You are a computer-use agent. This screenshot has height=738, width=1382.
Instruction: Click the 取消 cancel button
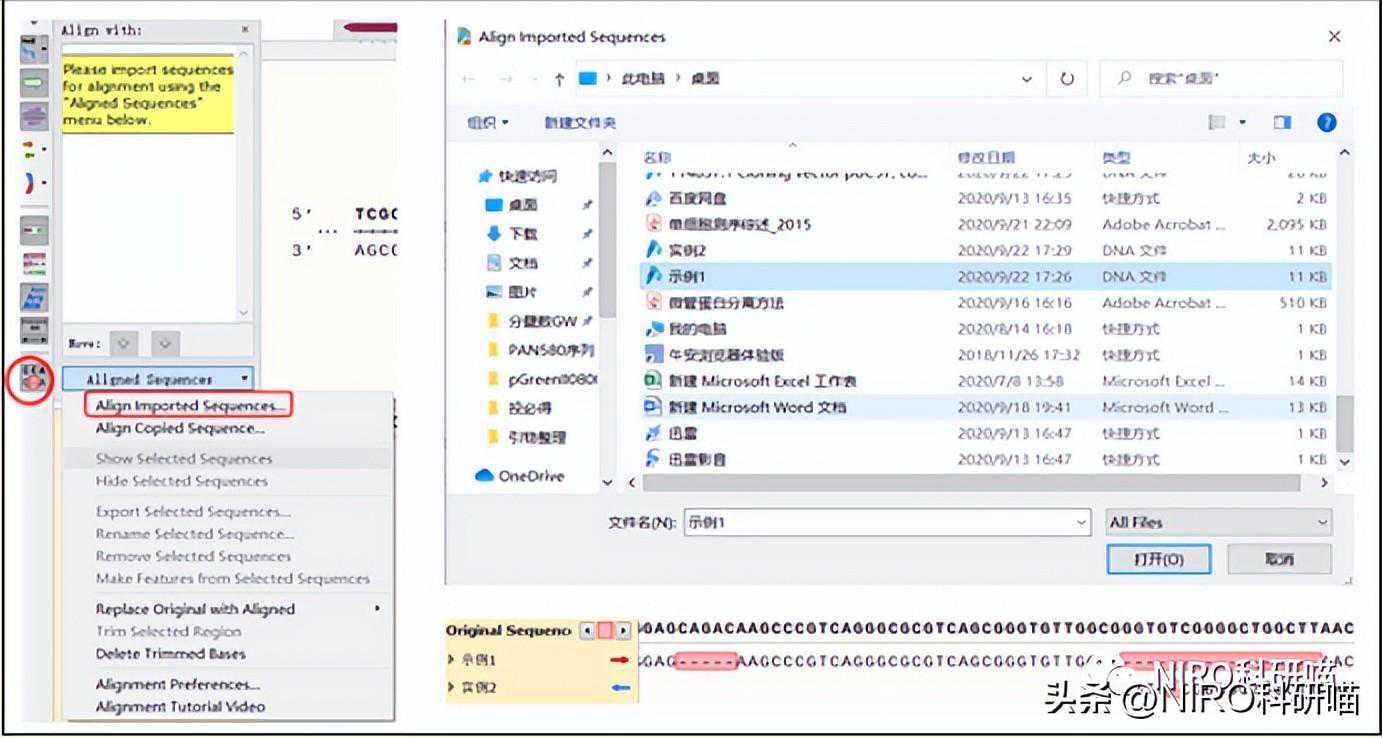(1279, 559)
